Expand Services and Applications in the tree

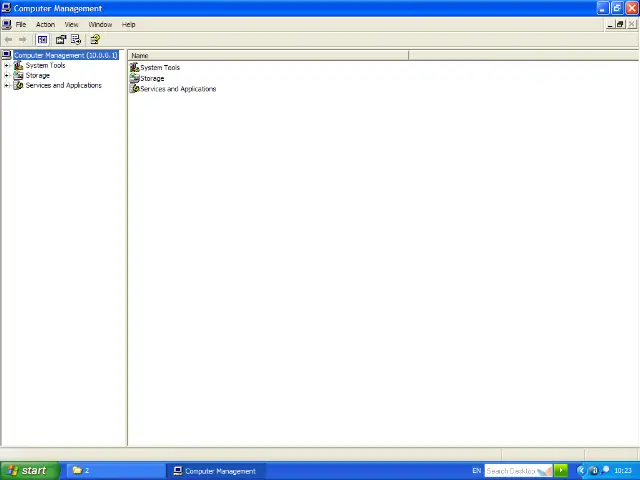[x=6, y=85]
